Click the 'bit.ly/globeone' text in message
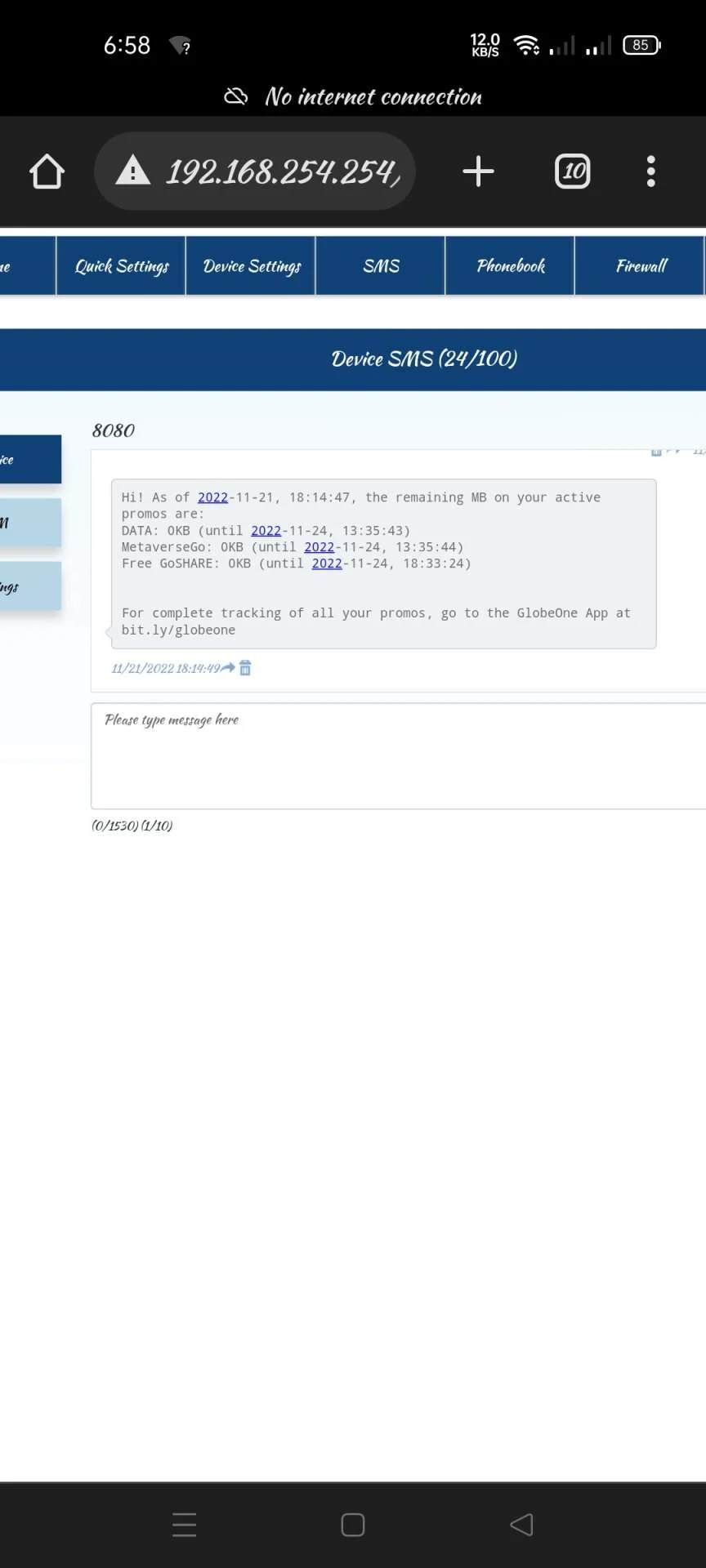The width and height of the screenshot is (706, 1568). point(178,630)
